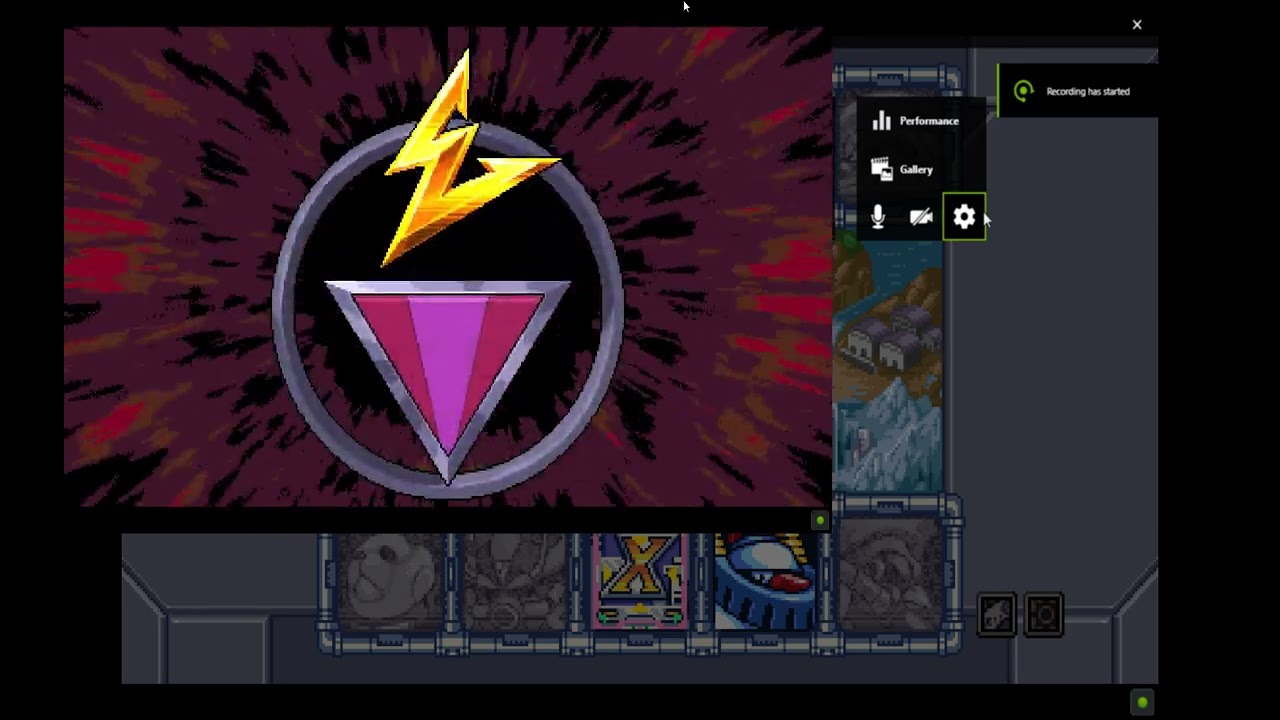The width and height of the screenshot is (1280, 720).
Task: Click the 'Recording has started' notification text
Action: 1088,91
